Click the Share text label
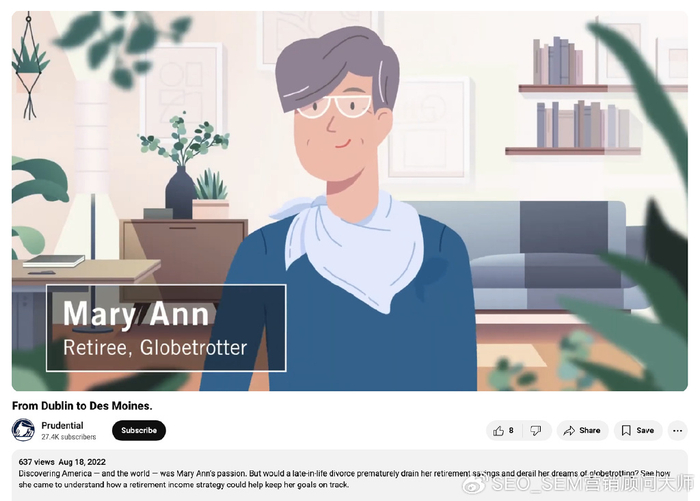Image resolution: width=700 pixels, height=501 pixels. pyautogui.click(x=590, y=430)
